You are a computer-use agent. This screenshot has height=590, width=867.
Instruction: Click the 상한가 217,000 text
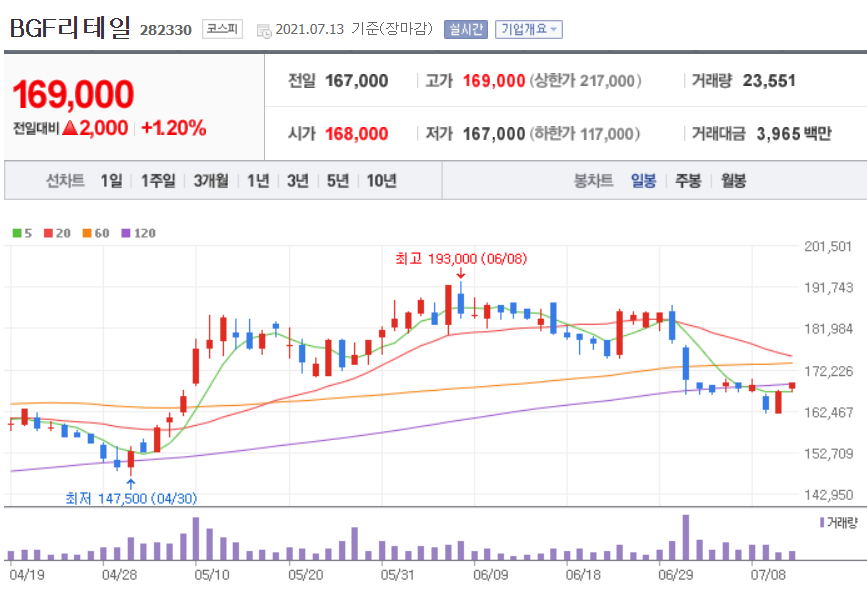[586, 81]
